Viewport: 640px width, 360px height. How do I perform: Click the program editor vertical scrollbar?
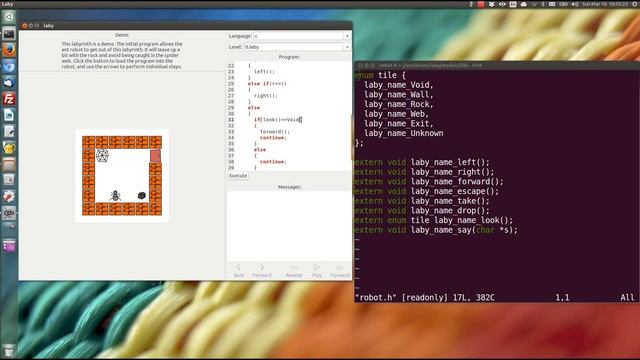(351, 137)
